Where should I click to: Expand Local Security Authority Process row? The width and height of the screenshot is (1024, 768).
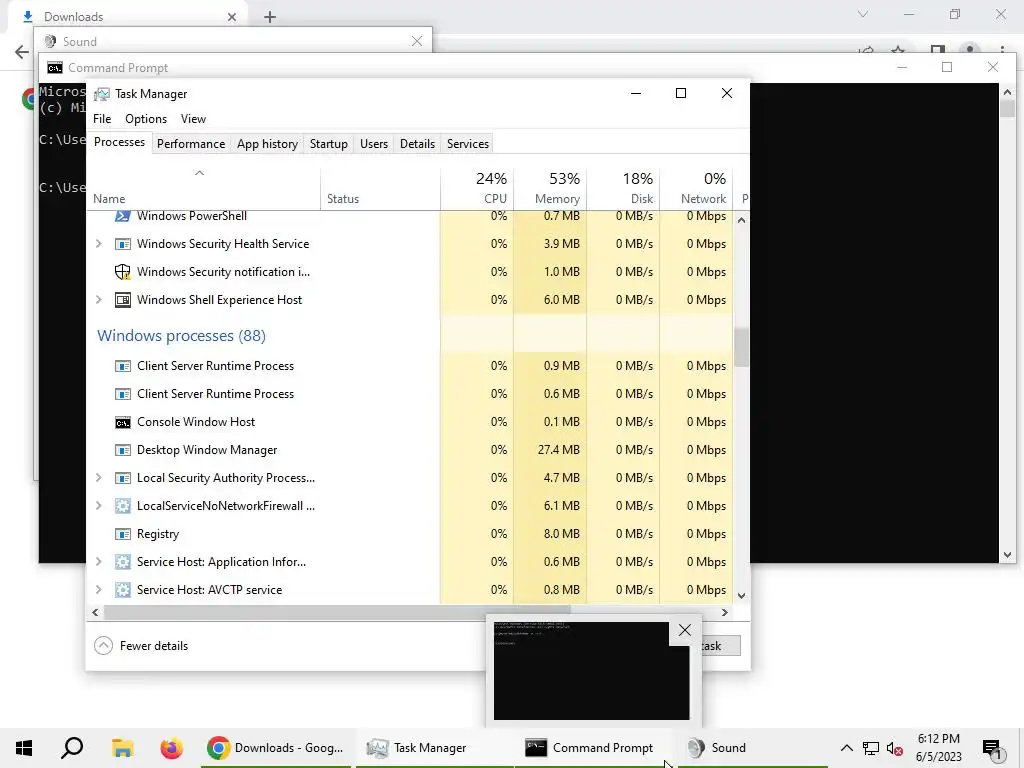[99, 478]
